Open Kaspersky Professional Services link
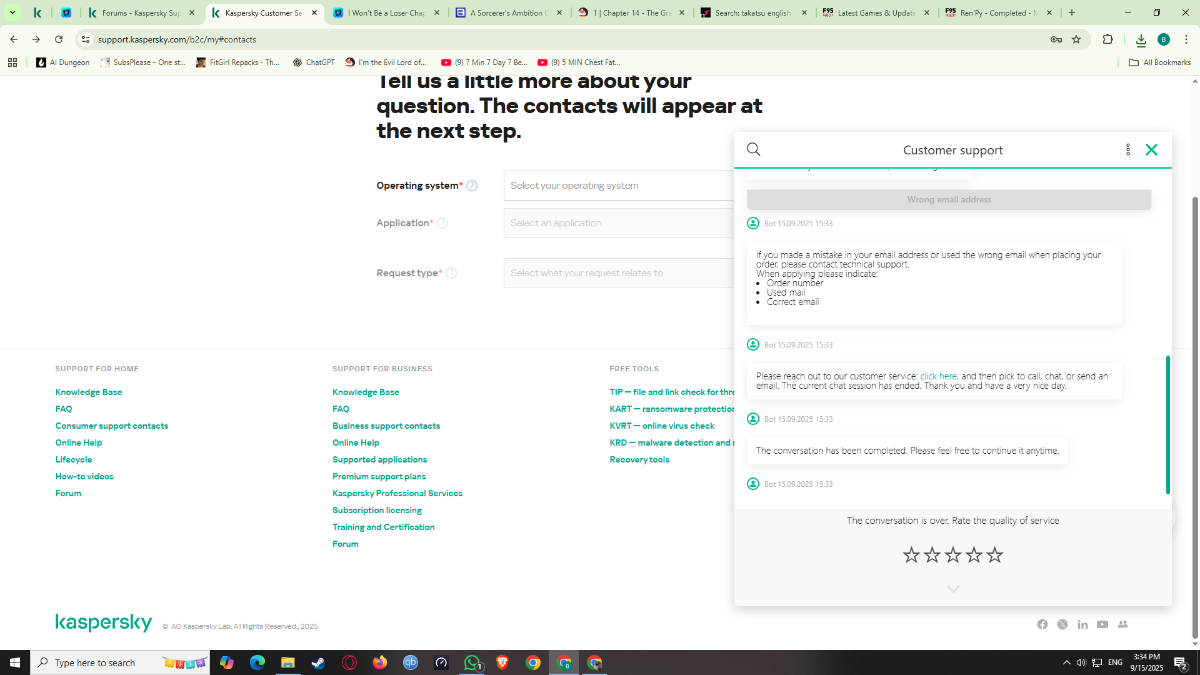This screenshot has height=675, width=1200. [397, 493]
